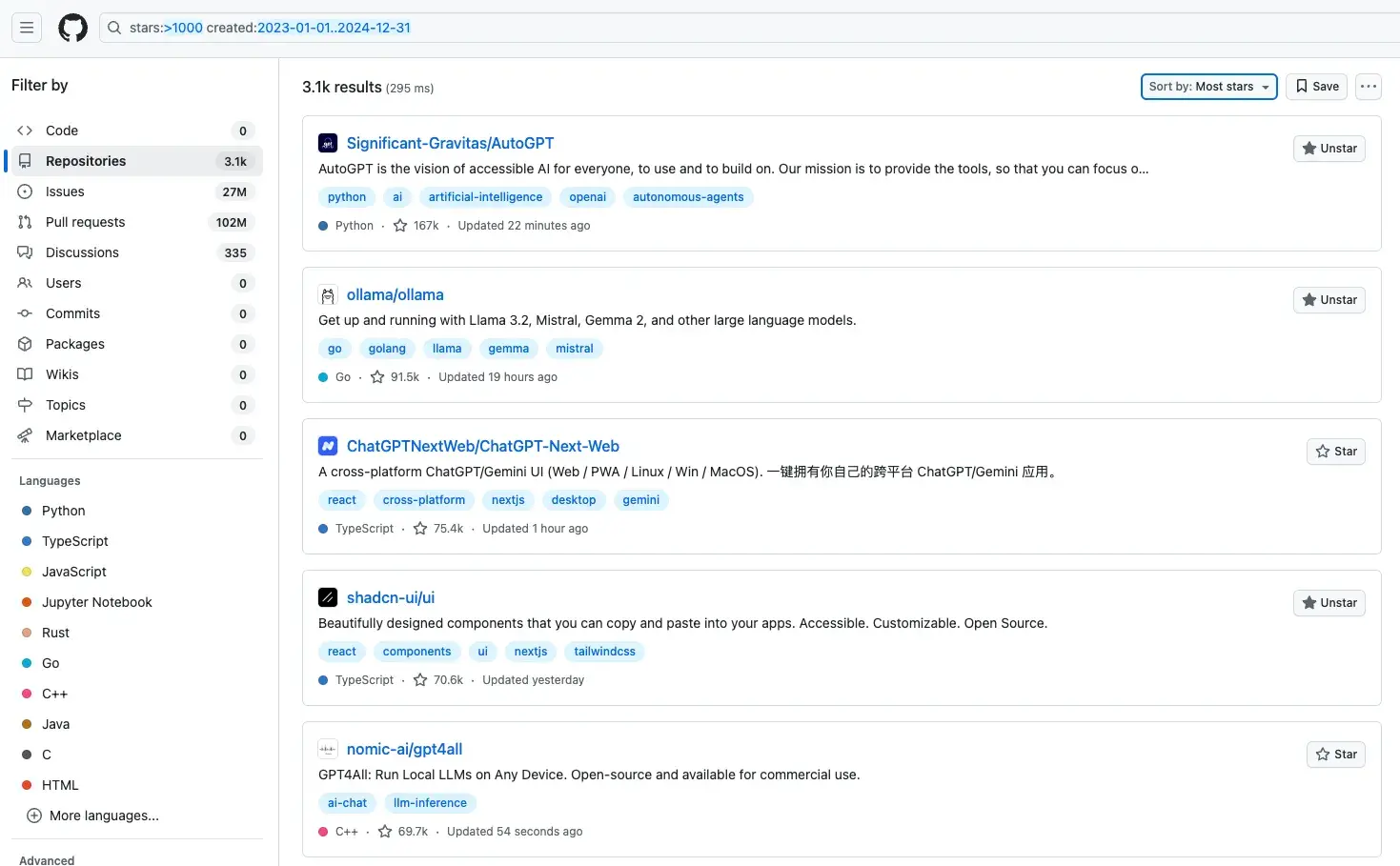Screen dimensions: 1400x866
Task: Select the Packages filter
Action: pos(135,344)
